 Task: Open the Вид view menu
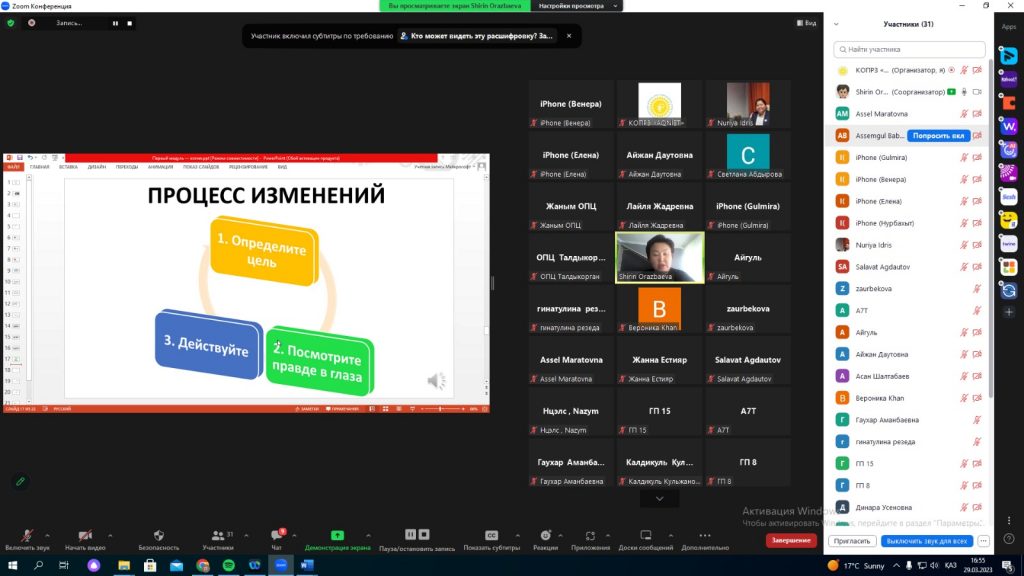pos(806,23)
